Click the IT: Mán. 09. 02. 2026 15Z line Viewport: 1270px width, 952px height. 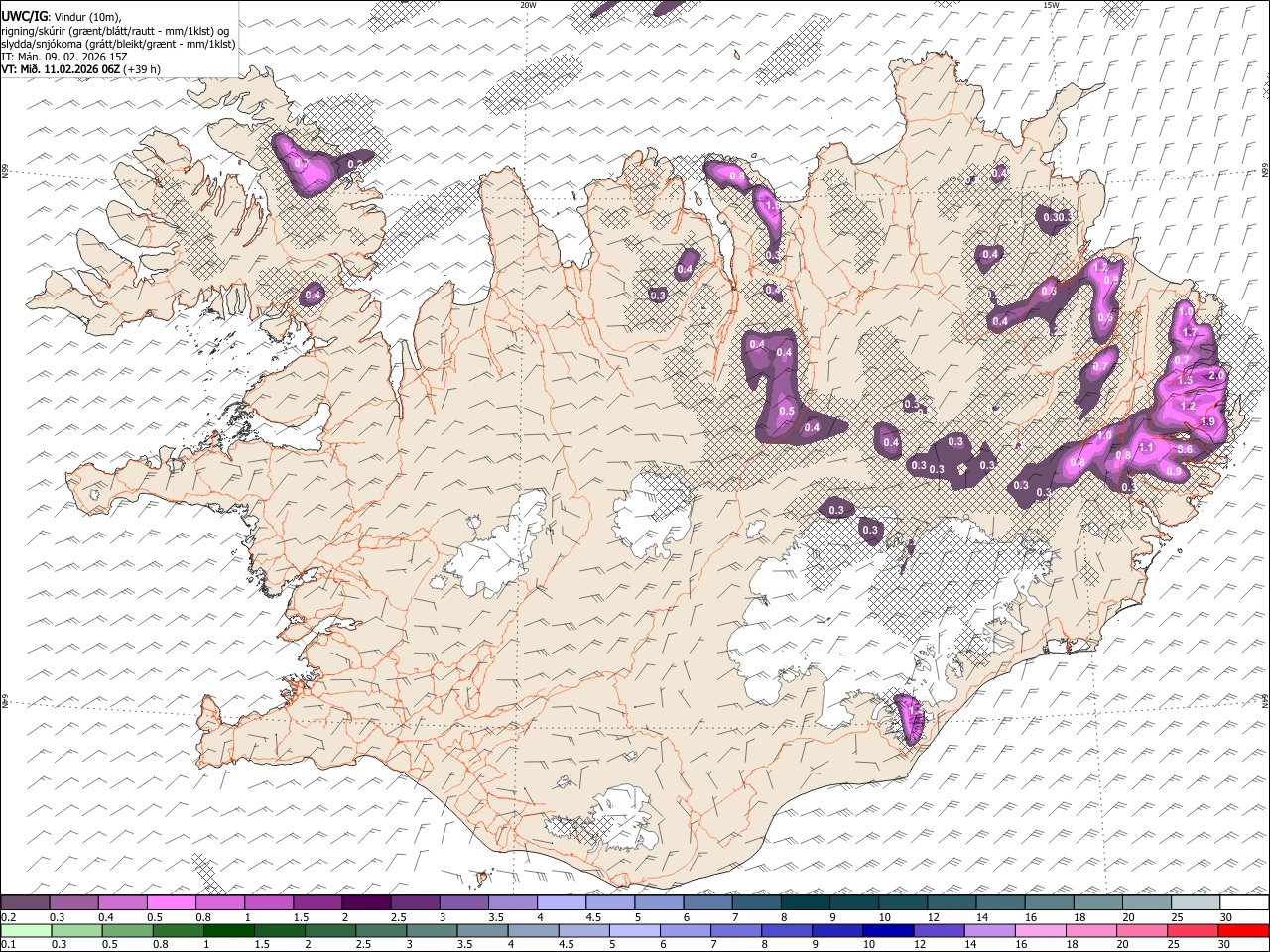[64, 57]
